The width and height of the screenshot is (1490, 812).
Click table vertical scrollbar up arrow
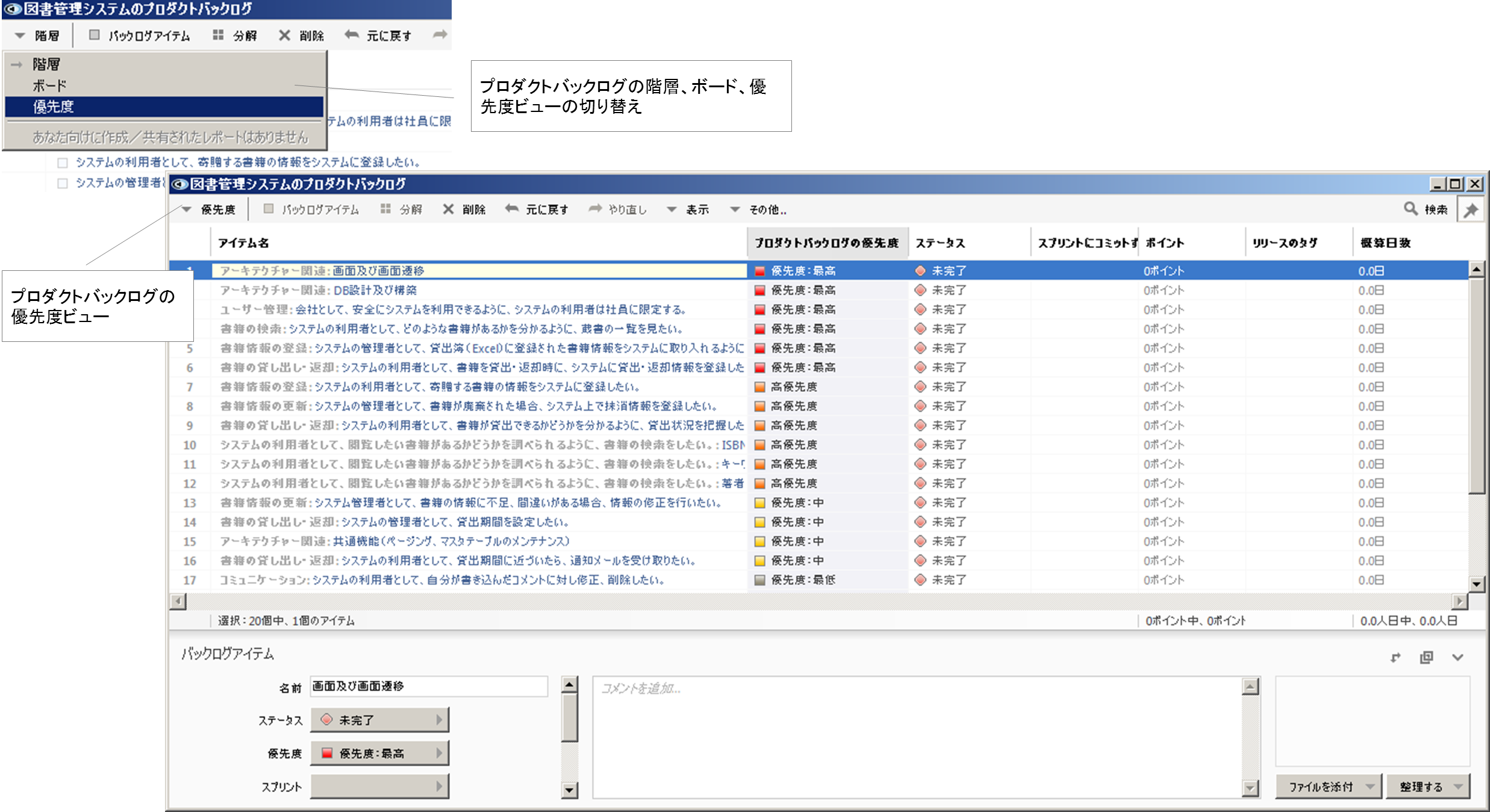pos(1476,269)
